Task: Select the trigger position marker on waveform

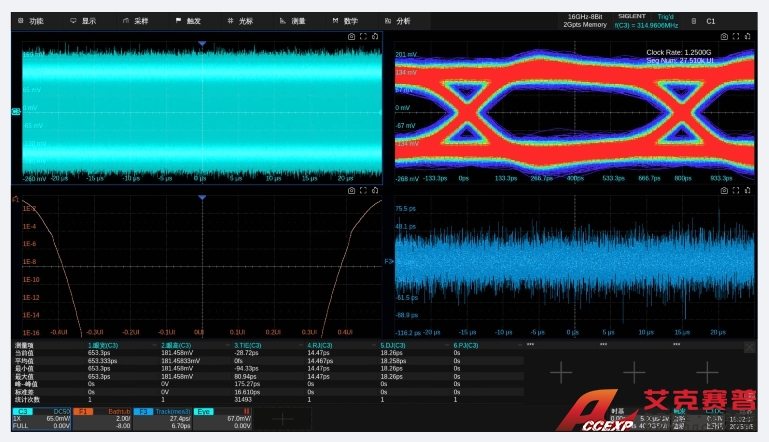Action: (202, 44)
